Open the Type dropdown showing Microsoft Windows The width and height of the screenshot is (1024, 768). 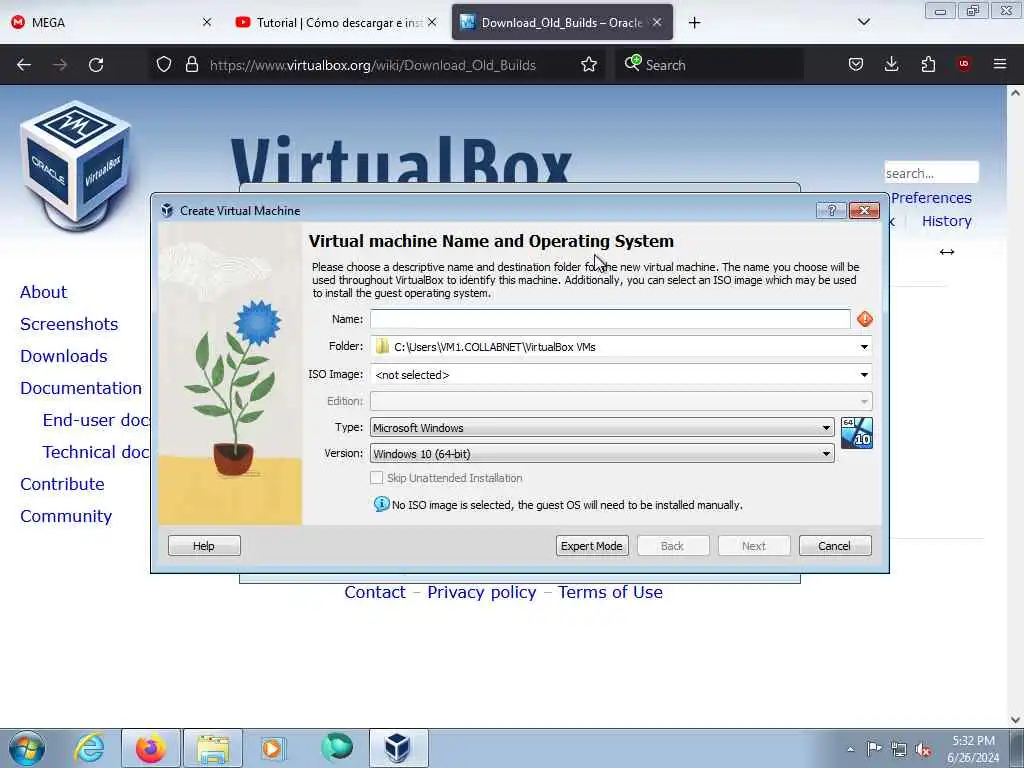[601, 428]
